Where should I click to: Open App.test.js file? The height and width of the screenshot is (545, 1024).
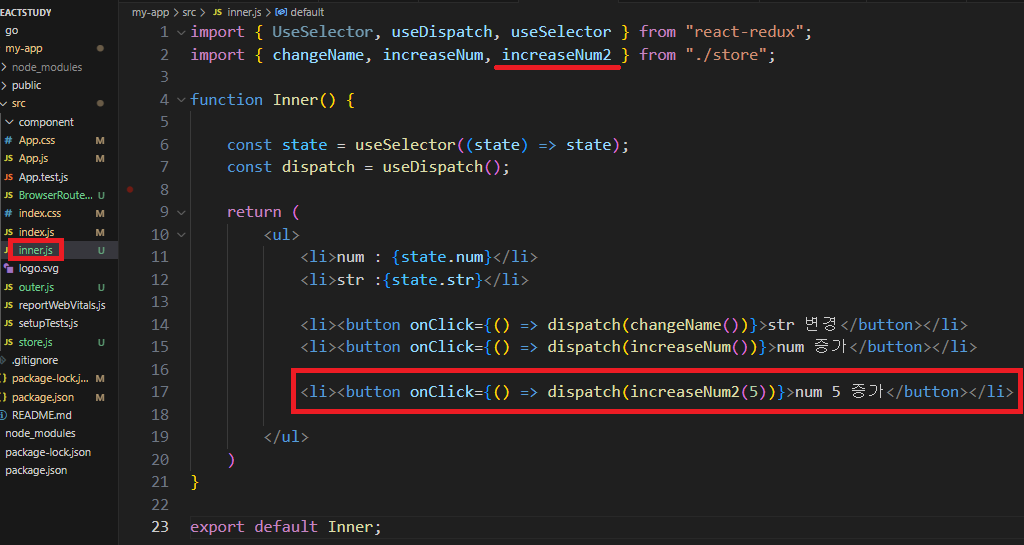point(43,177)
